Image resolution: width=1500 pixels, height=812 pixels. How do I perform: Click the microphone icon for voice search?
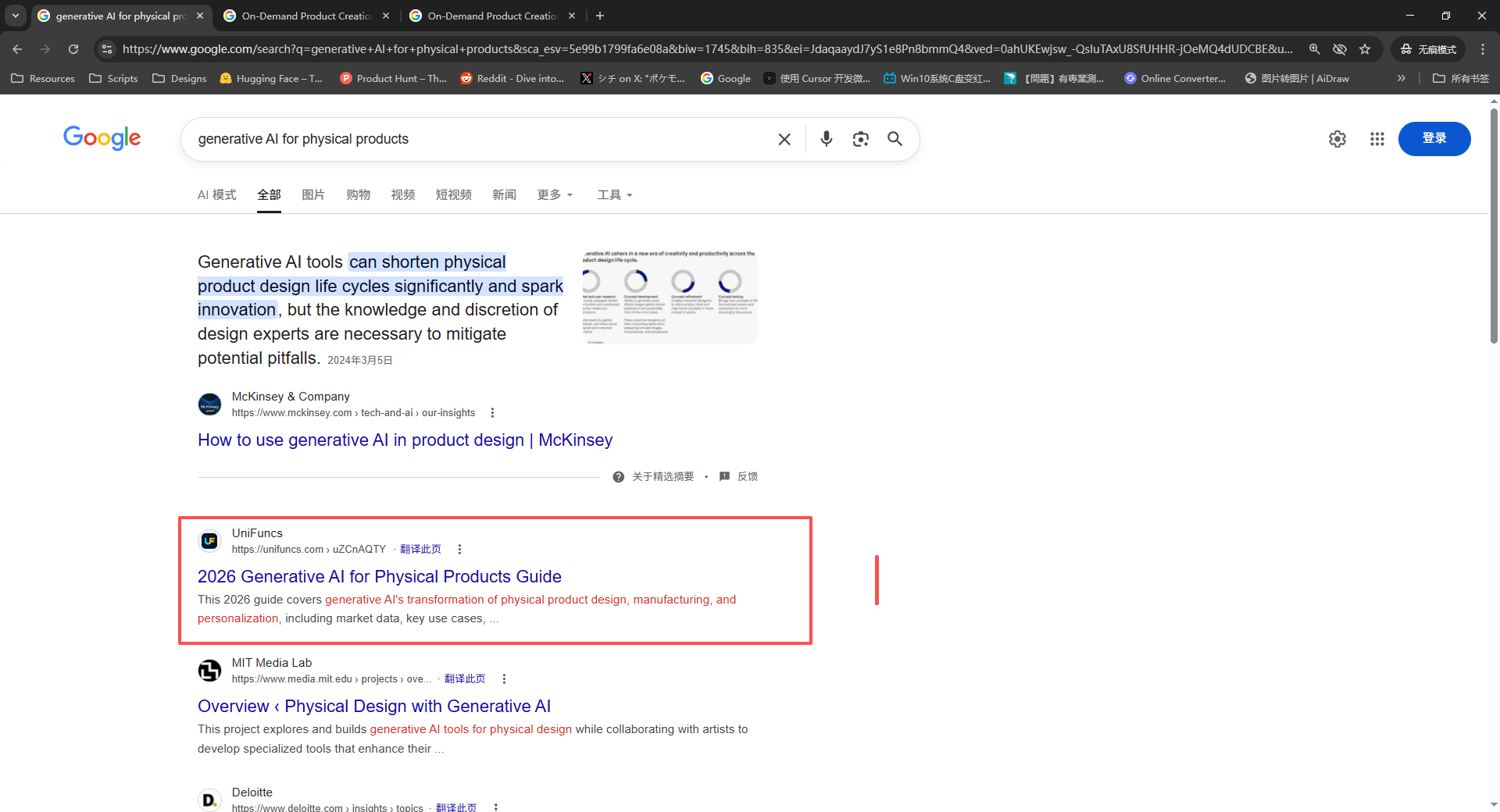pyautogui.click(x=826, y=139)
